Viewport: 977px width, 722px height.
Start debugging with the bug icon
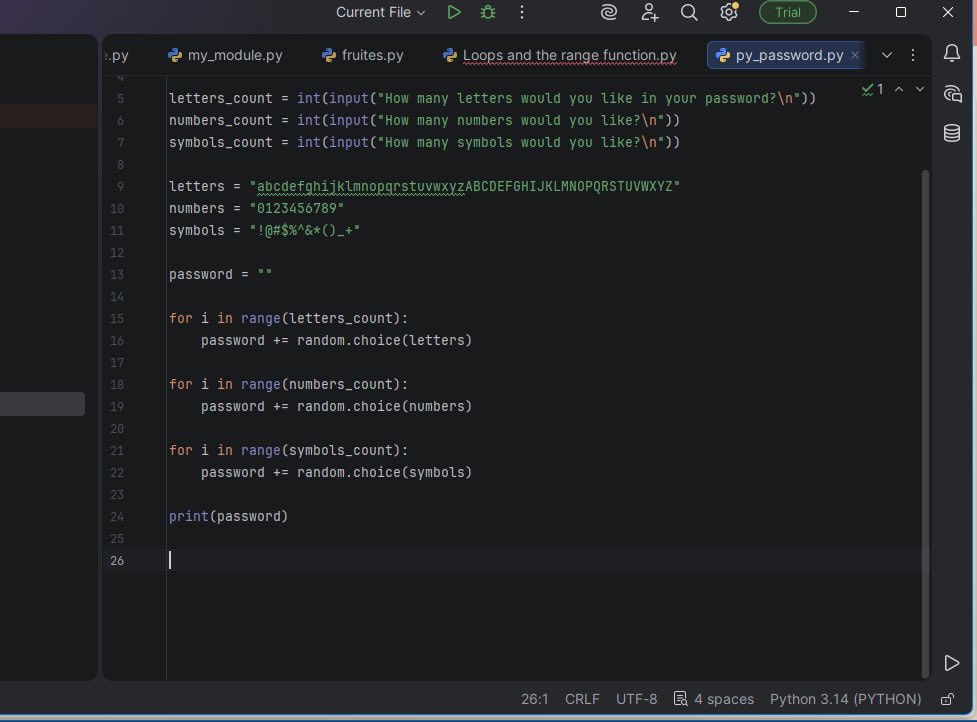(x=488, y=12)
